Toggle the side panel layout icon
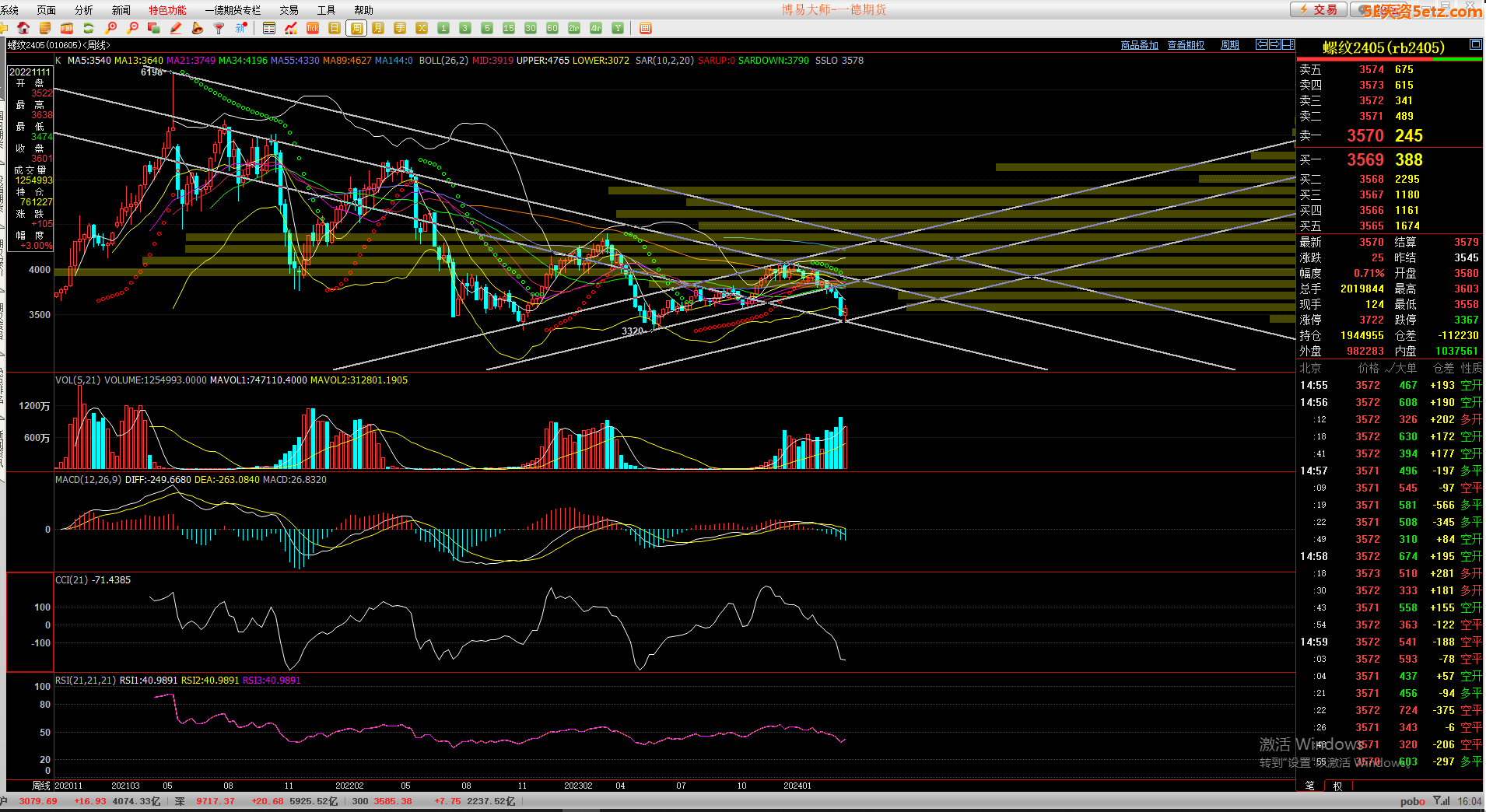 (1288, 44)
